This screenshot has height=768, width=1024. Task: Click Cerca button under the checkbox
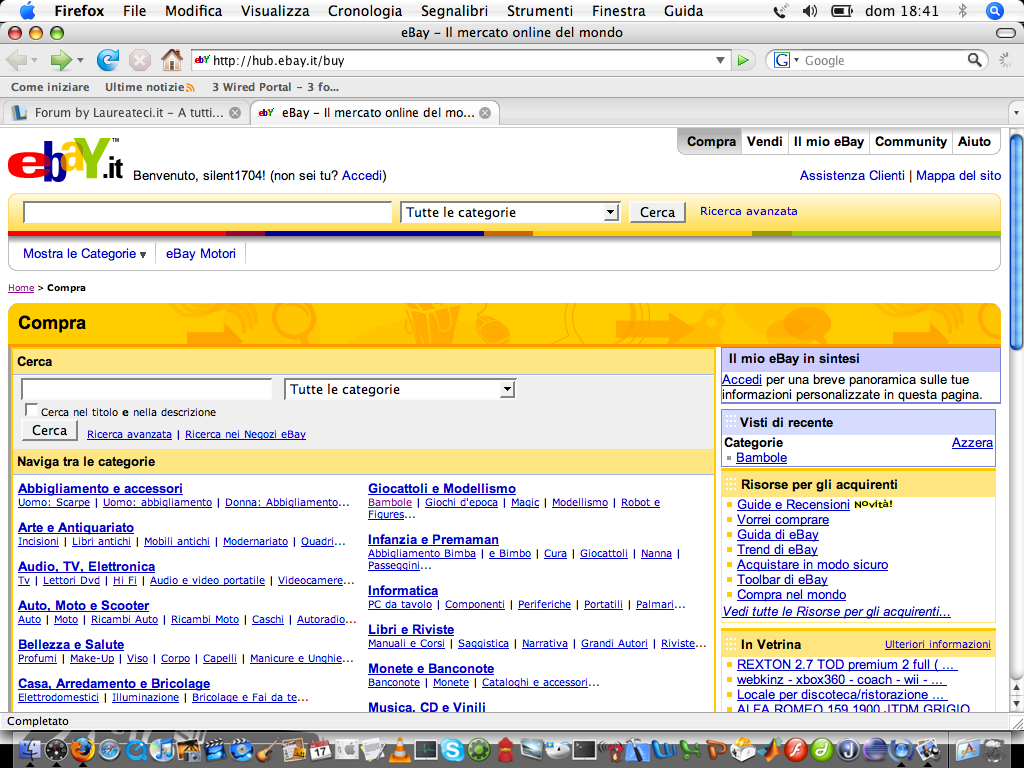pos(50,430)
